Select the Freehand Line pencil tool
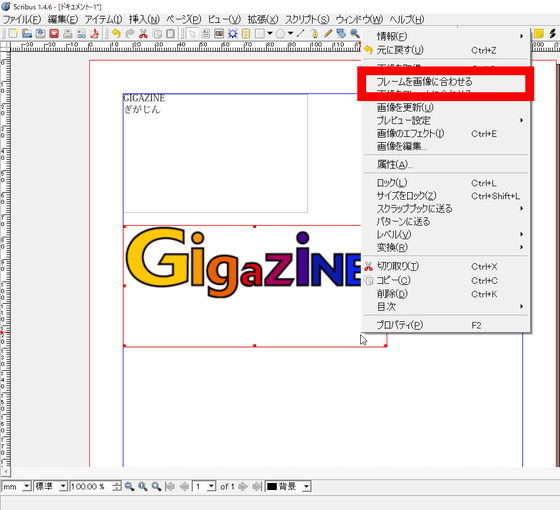 328,34
